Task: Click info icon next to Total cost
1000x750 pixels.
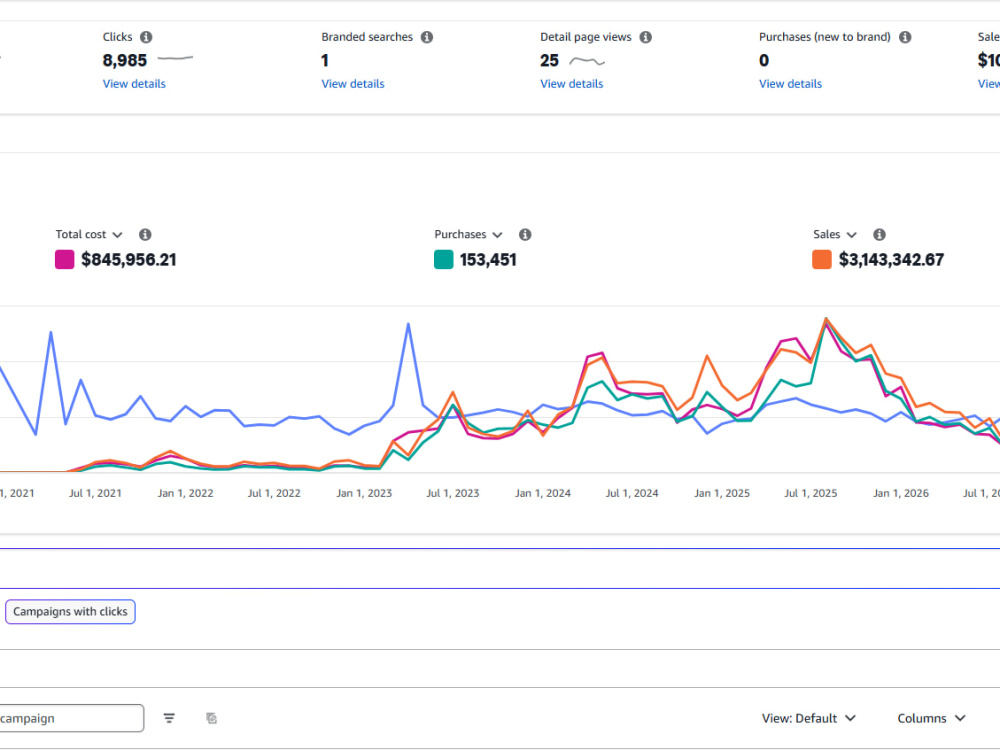Action: [145, 235]
